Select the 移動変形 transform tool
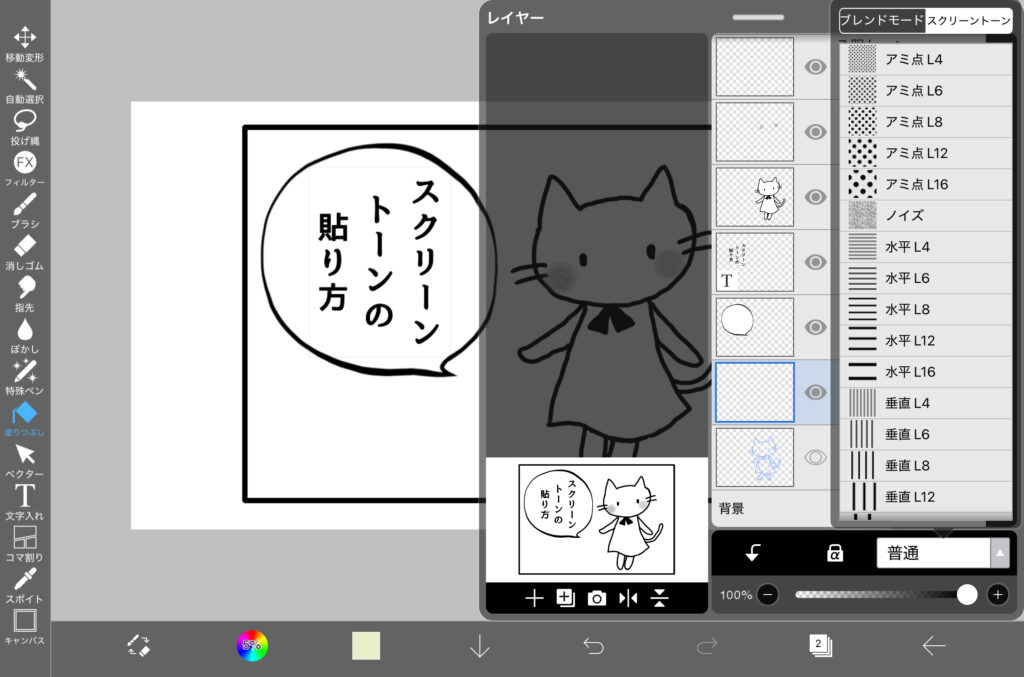1024x677 pixels. click(x=24, y=41)
